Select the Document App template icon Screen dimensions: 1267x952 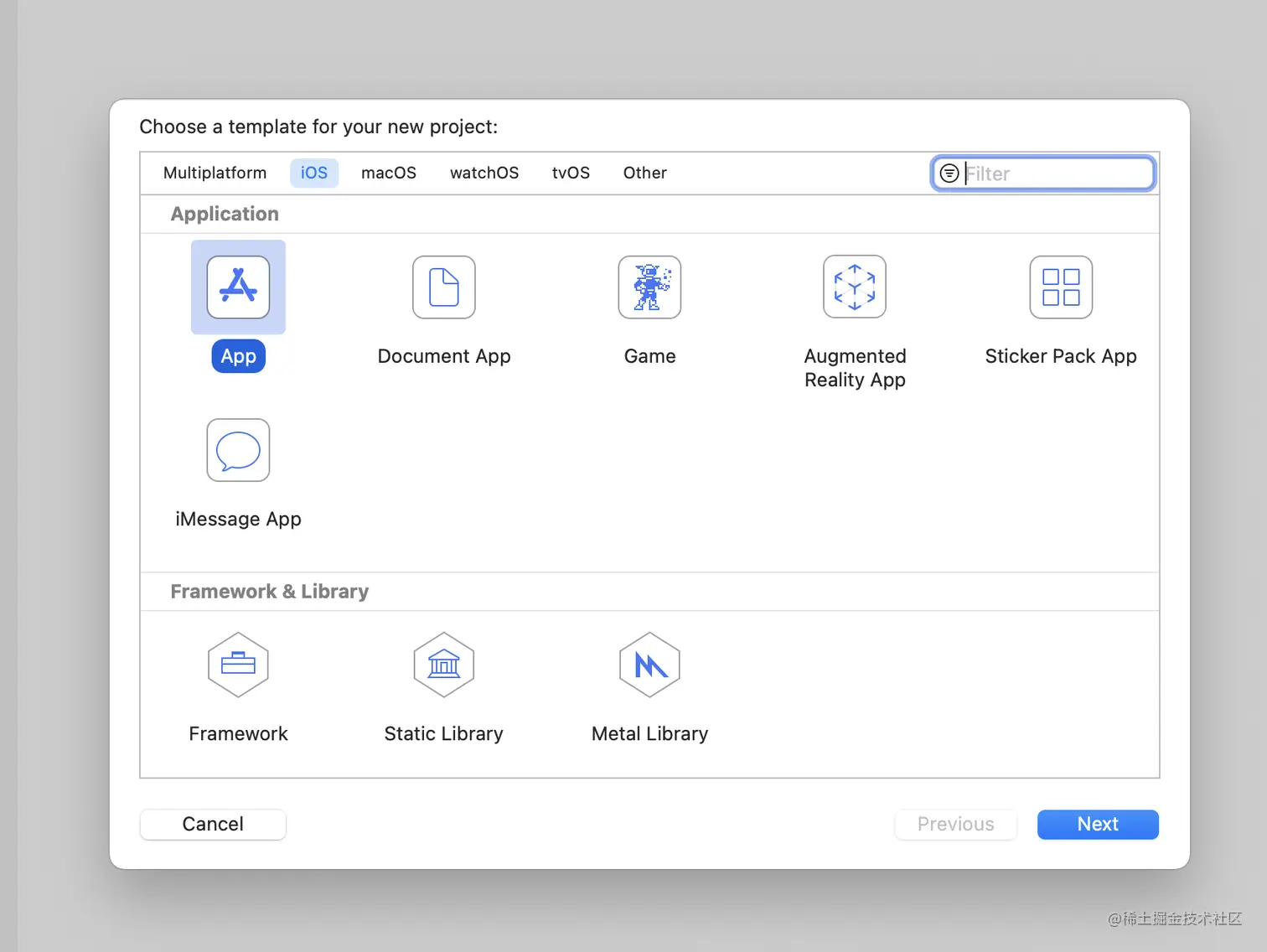pyautogui.click(x=444, y=287)
